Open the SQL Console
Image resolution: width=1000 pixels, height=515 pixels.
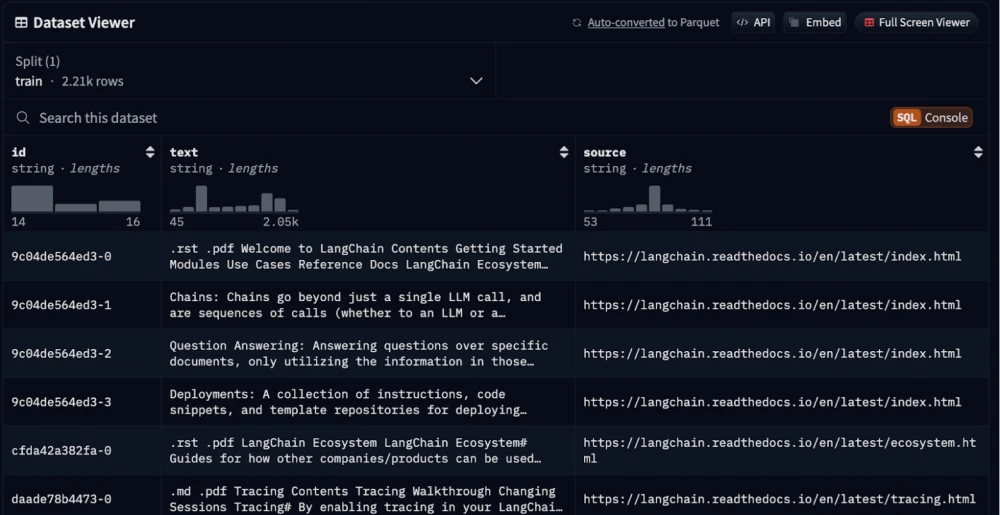[x=931, y=118]
